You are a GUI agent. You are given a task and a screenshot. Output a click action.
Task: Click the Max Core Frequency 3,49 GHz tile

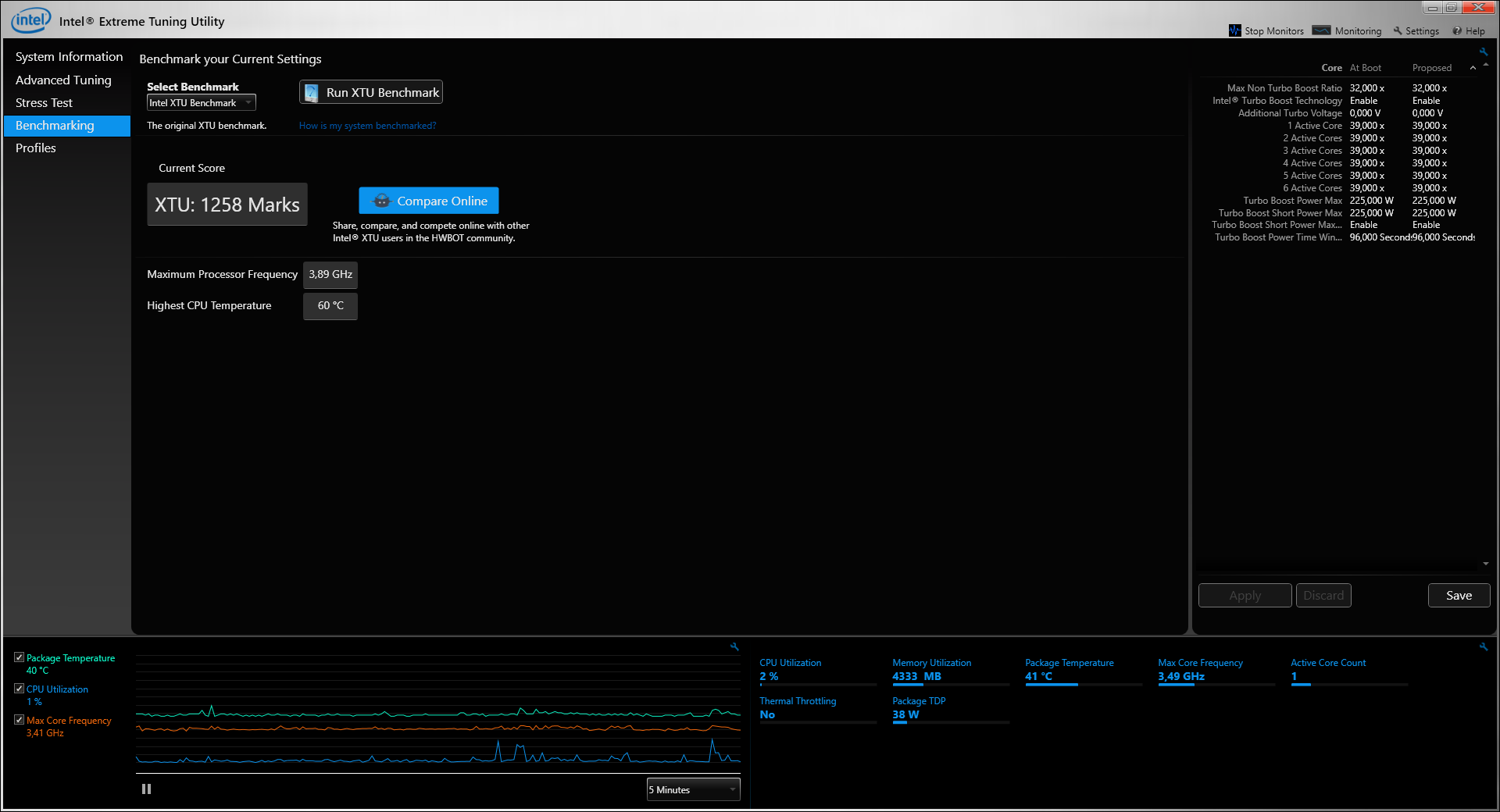tap(1216, 671)
